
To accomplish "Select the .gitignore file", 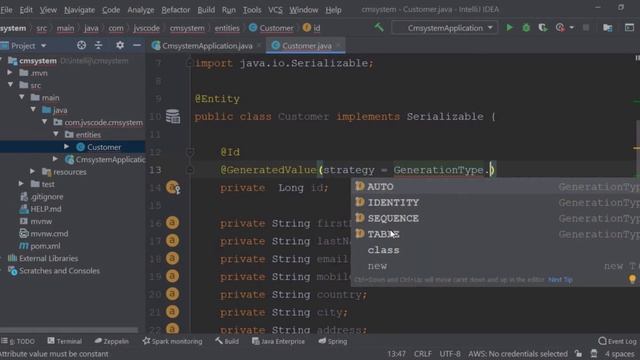I will (41, 196).
